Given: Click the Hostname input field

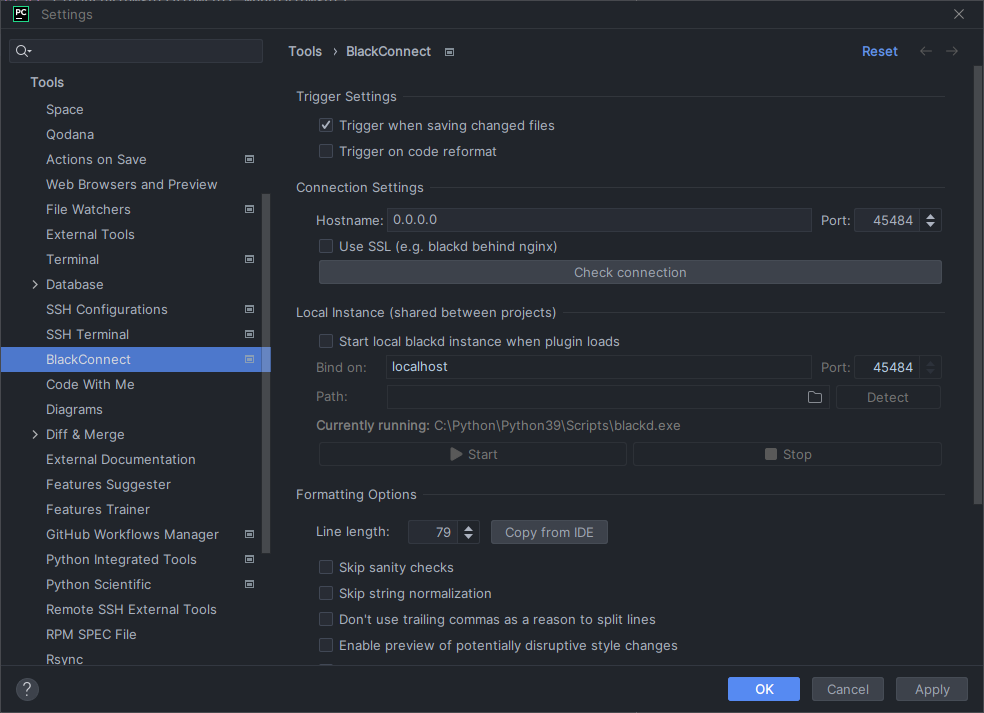Looking at the screenshot, I should 599,220.
